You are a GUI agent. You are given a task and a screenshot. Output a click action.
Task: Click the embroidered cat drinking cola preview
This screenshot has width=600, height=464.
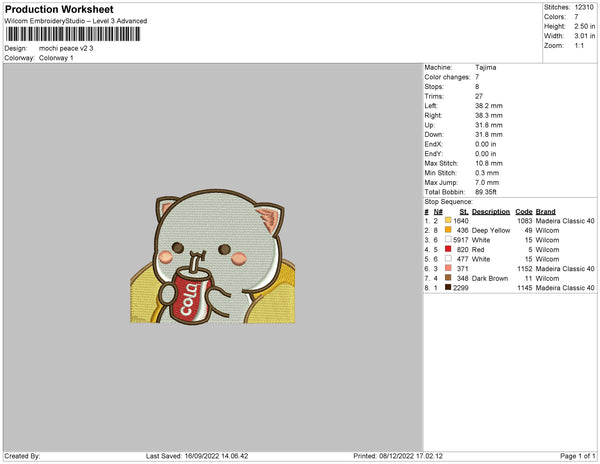[x=213, y=257]
